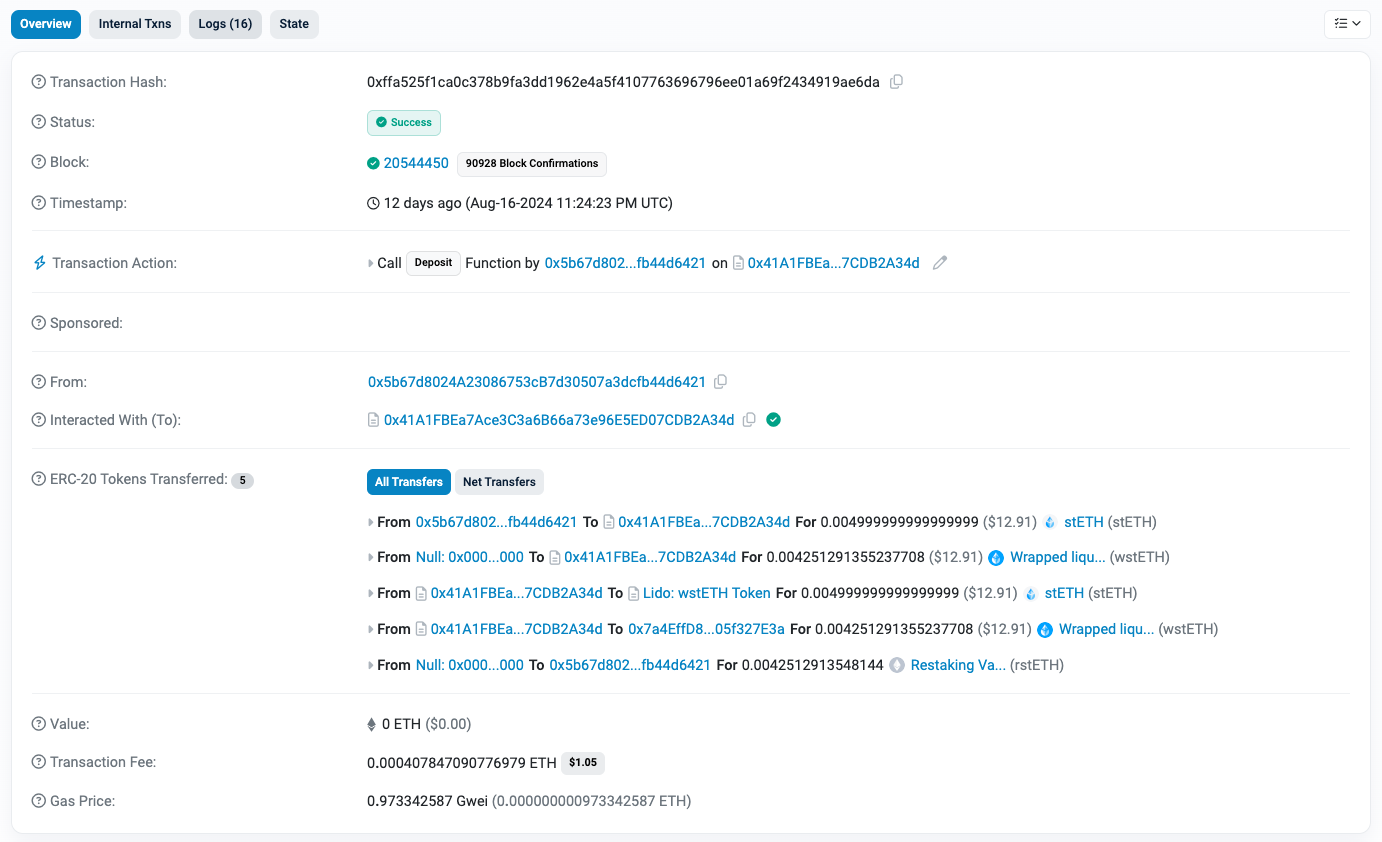Open the State tab
The image size is (1382, 842).
click(294, 24)
